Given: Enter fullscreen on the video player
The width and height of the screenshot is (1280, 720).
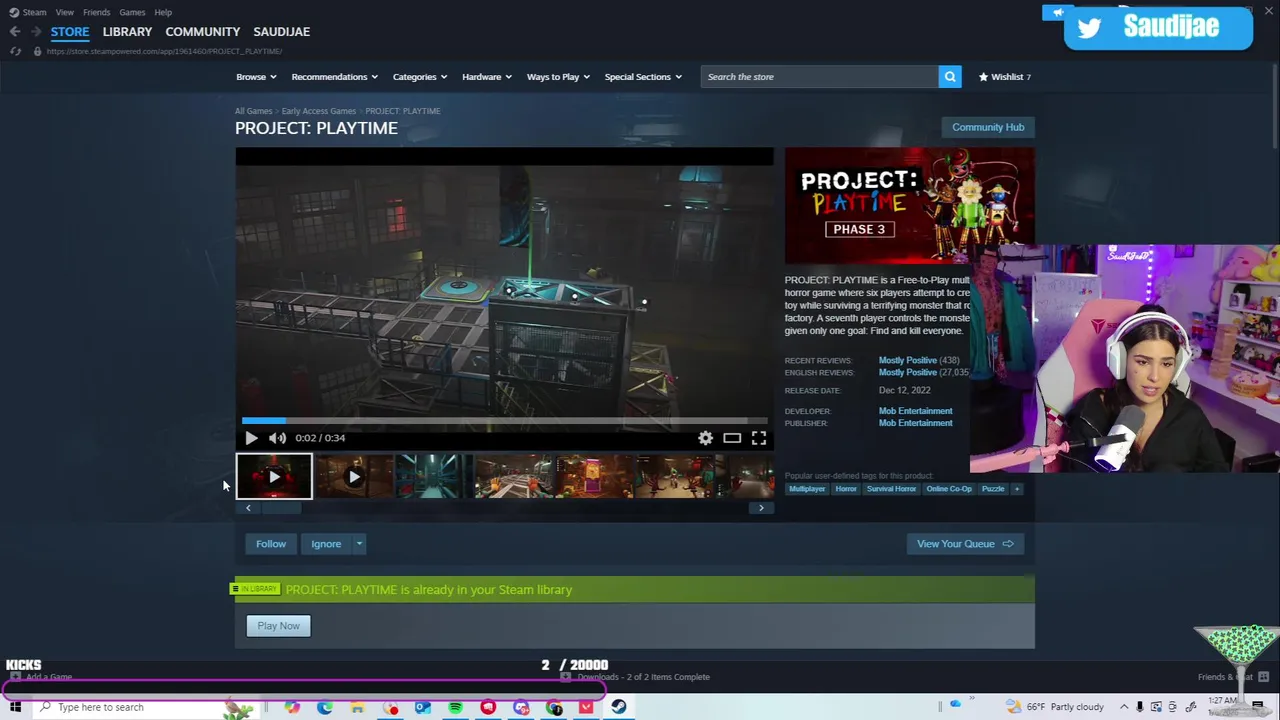Looking at the screenshot, I should [x=759, y=438].
